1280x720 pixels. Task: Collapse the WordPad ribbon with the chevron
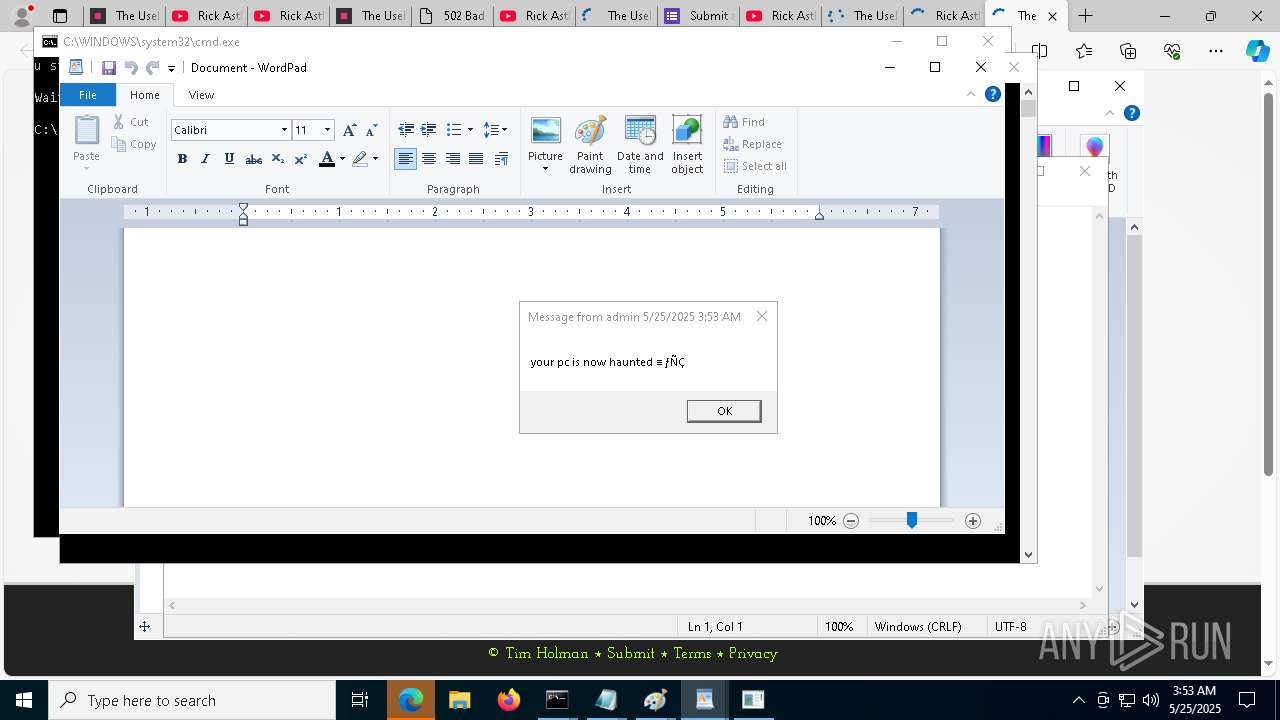[970, 94]
